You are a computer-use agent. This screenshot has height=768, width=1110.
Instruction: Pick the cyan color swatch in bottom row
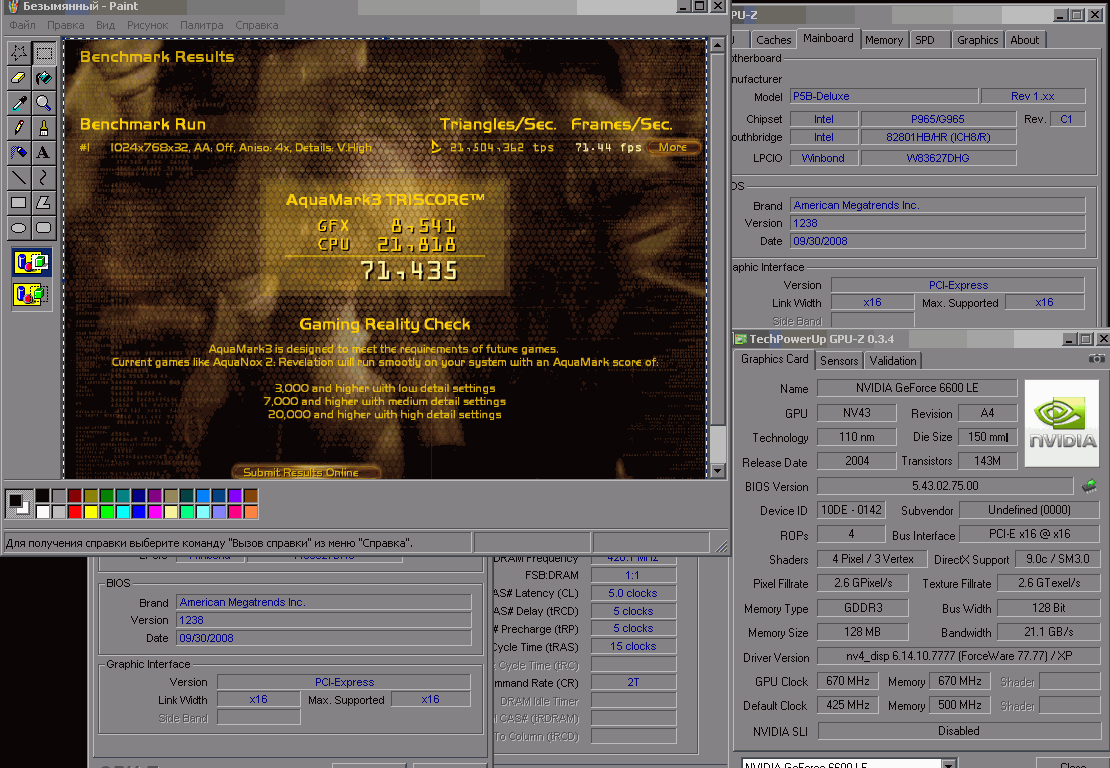pyautogui.click(x=122, y=511)
